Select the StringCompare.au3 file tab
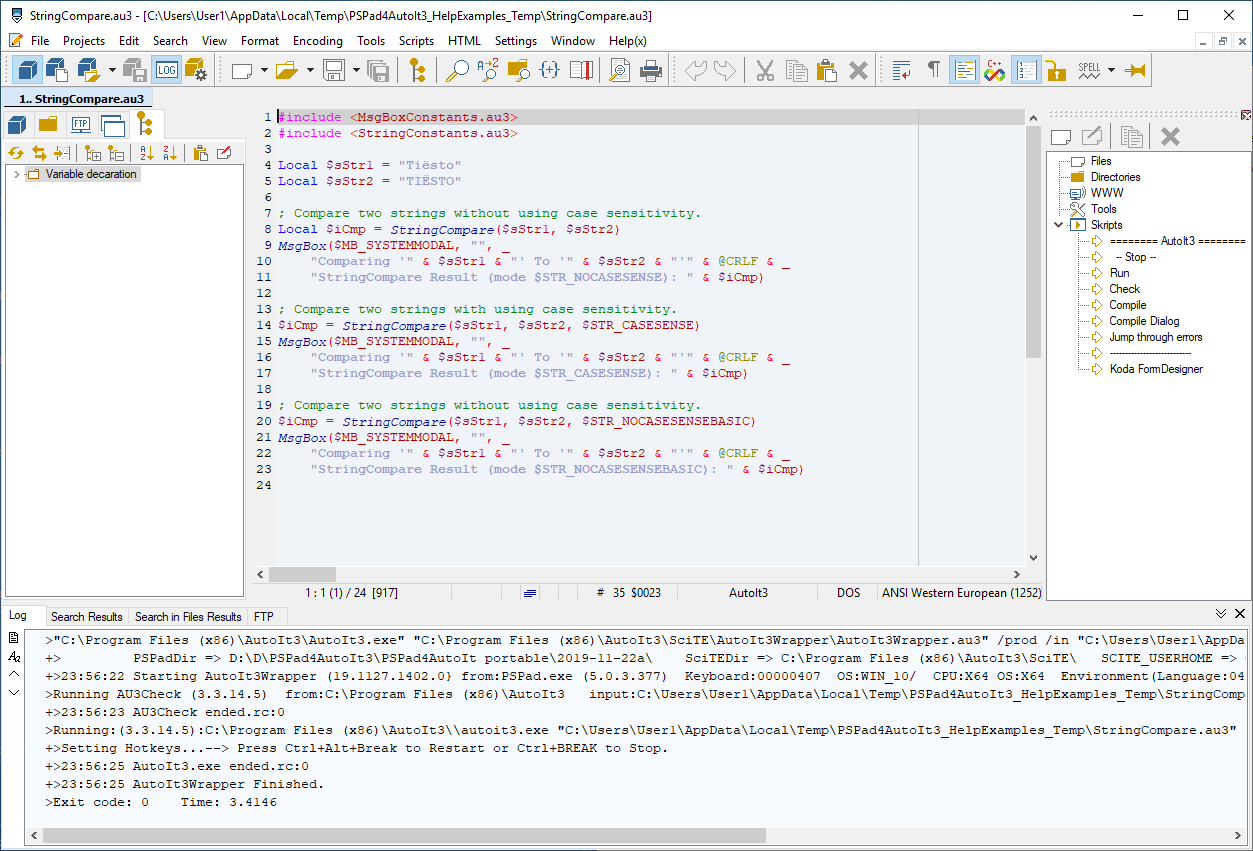Image resolution: width=1253 pixels, height=851 pixels. coord(81,99)
